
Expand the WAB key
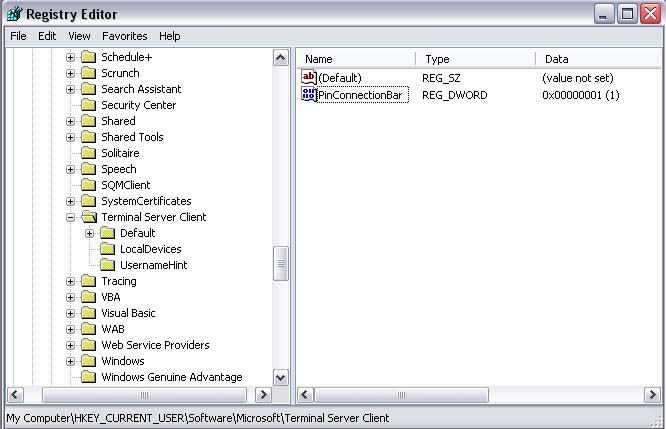click(x=71, y=330)
